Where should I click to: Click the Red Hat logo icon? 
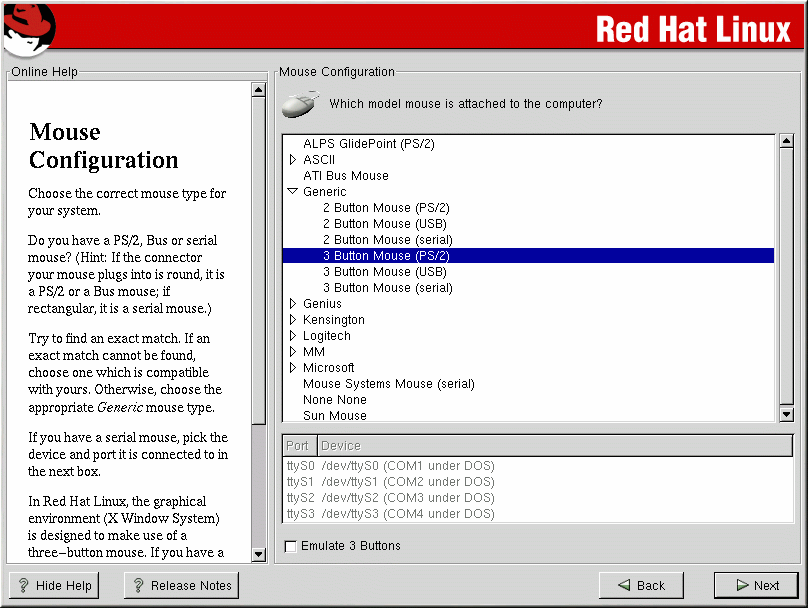(x=28, y=28)
